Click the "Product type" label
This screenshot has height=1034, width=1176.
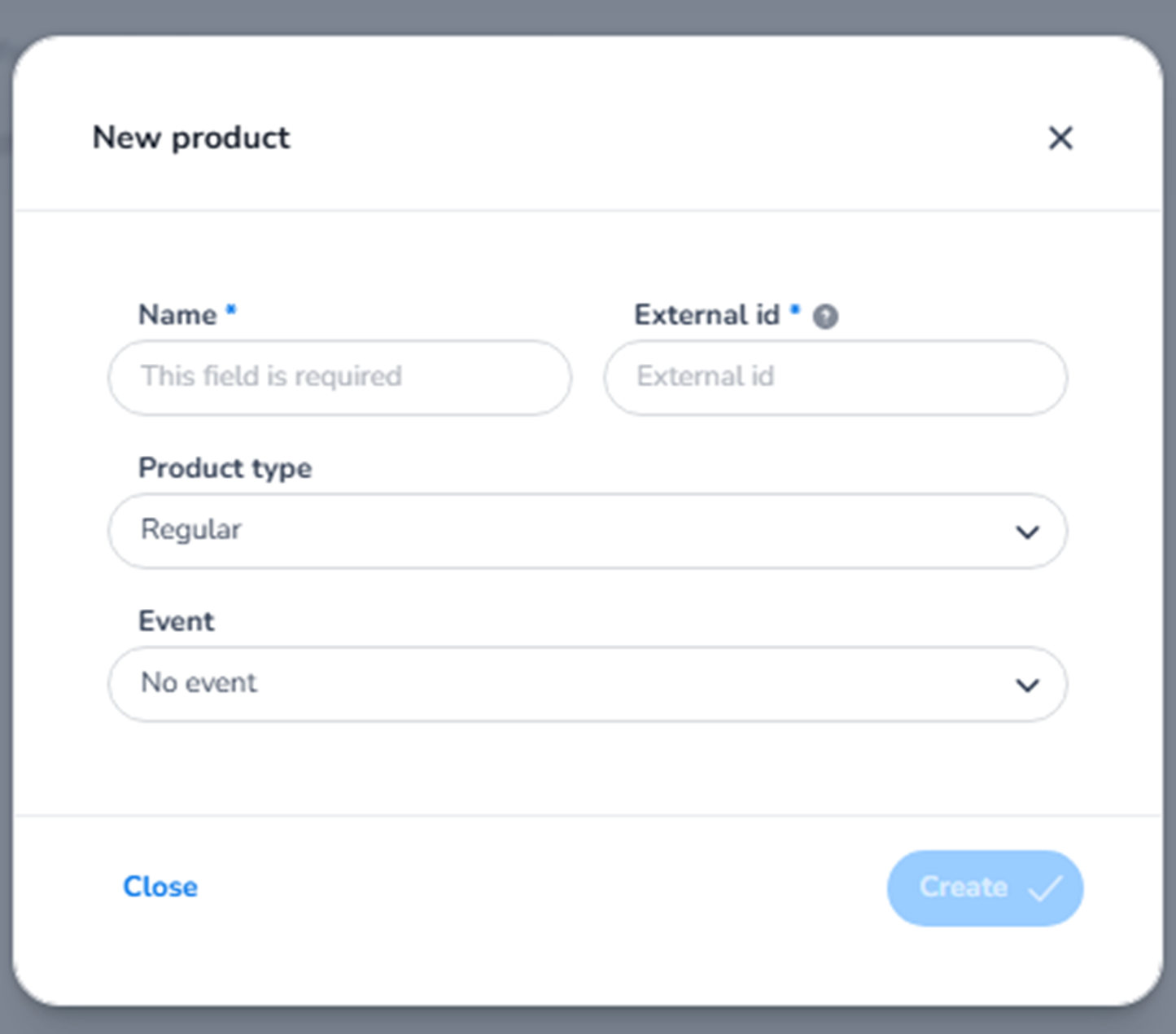click(x=225, y=468)
